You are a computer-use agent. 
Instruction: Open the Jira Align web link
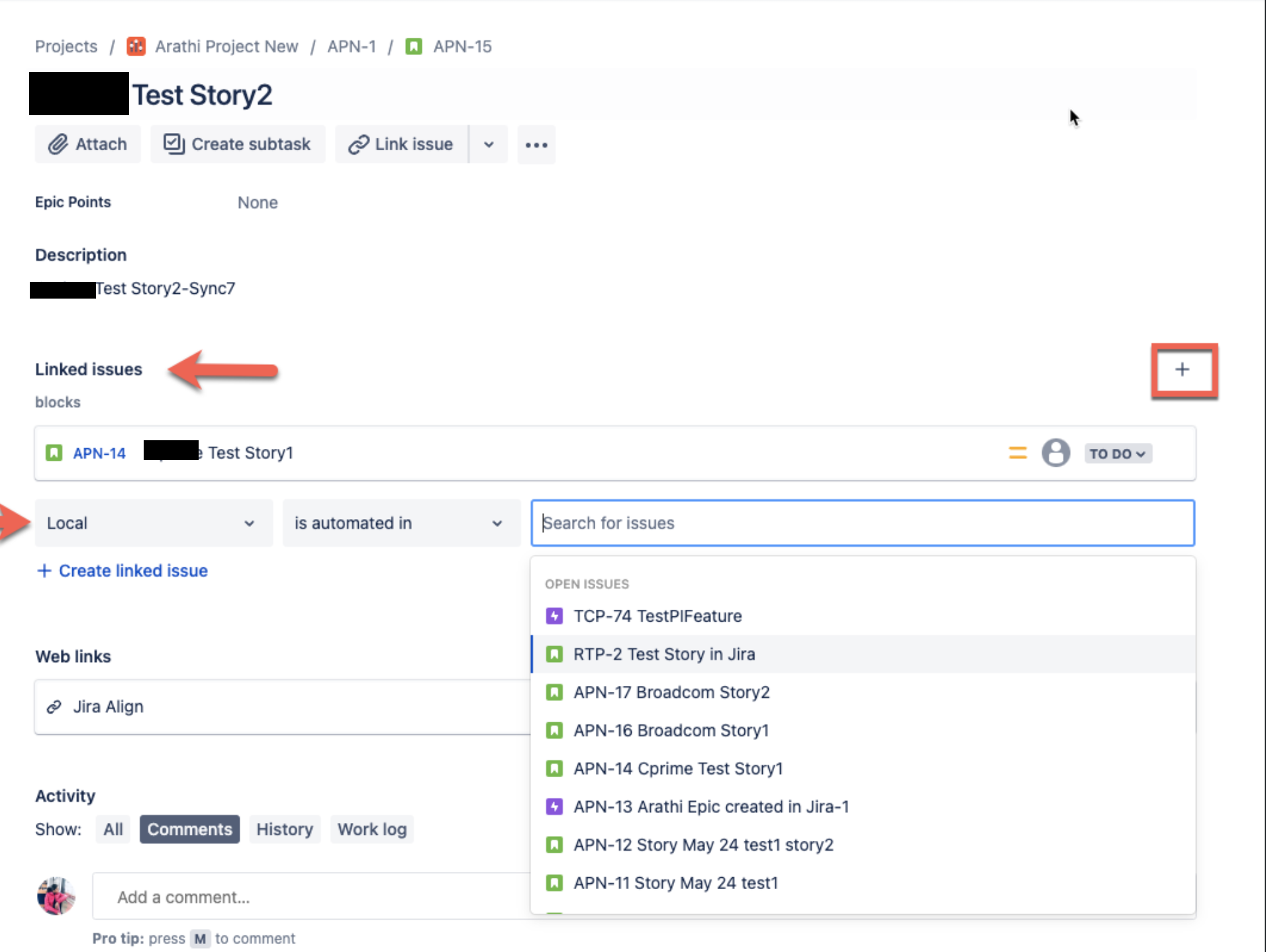(108, 707)
